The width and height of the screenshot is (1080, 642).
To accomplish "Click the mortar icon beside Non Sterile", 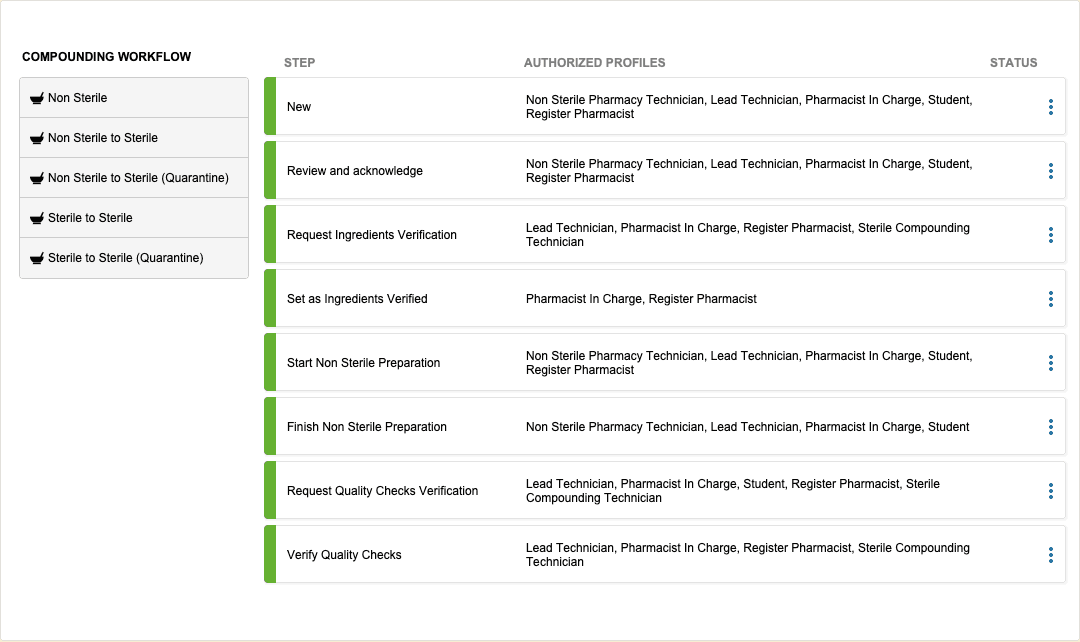I will click(x=37, y=98).
